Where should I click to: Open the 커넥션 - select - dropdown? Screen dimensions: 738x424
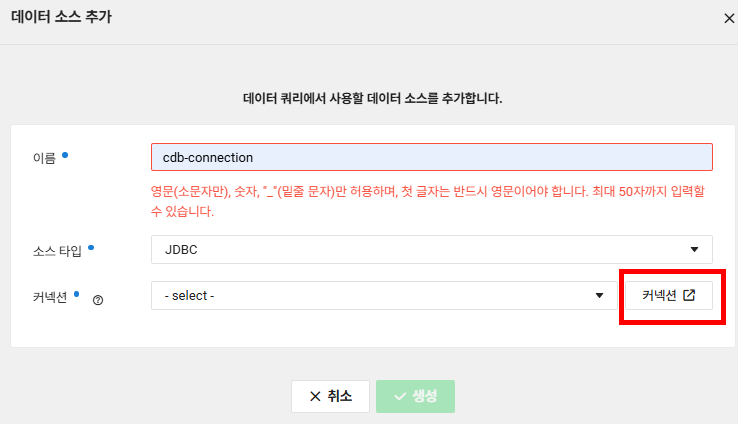click(x=384, y=296)
